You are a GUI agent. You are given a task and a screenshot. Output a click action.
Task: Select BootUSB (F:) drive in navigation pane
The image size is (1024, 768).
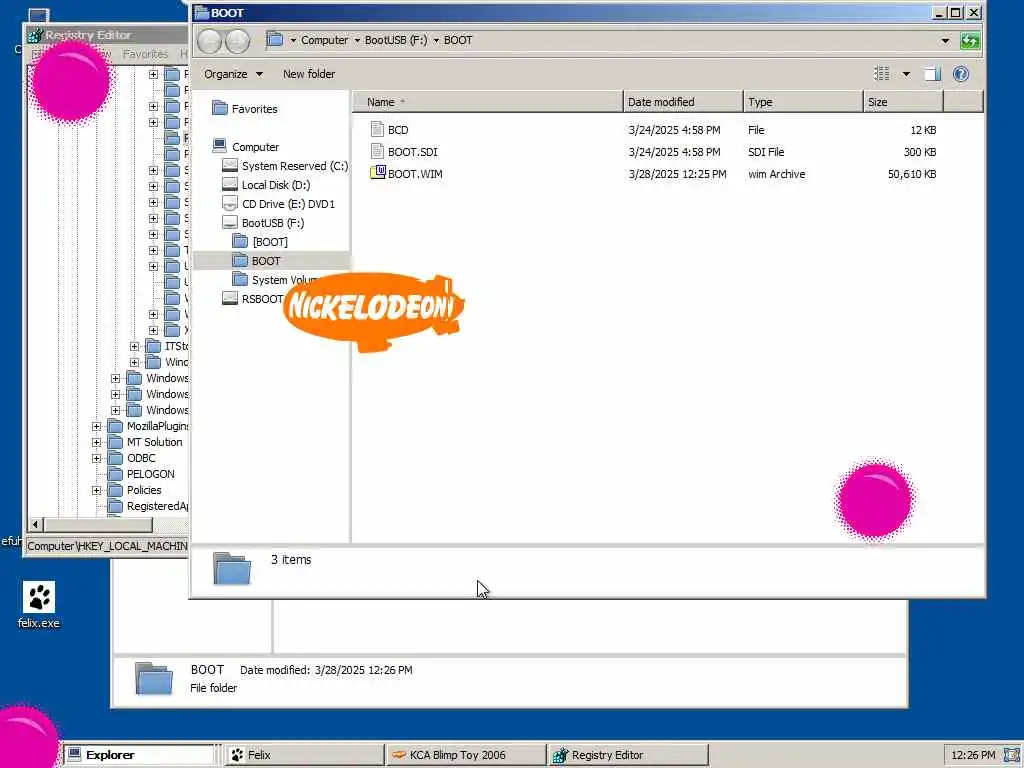(273, 223)
